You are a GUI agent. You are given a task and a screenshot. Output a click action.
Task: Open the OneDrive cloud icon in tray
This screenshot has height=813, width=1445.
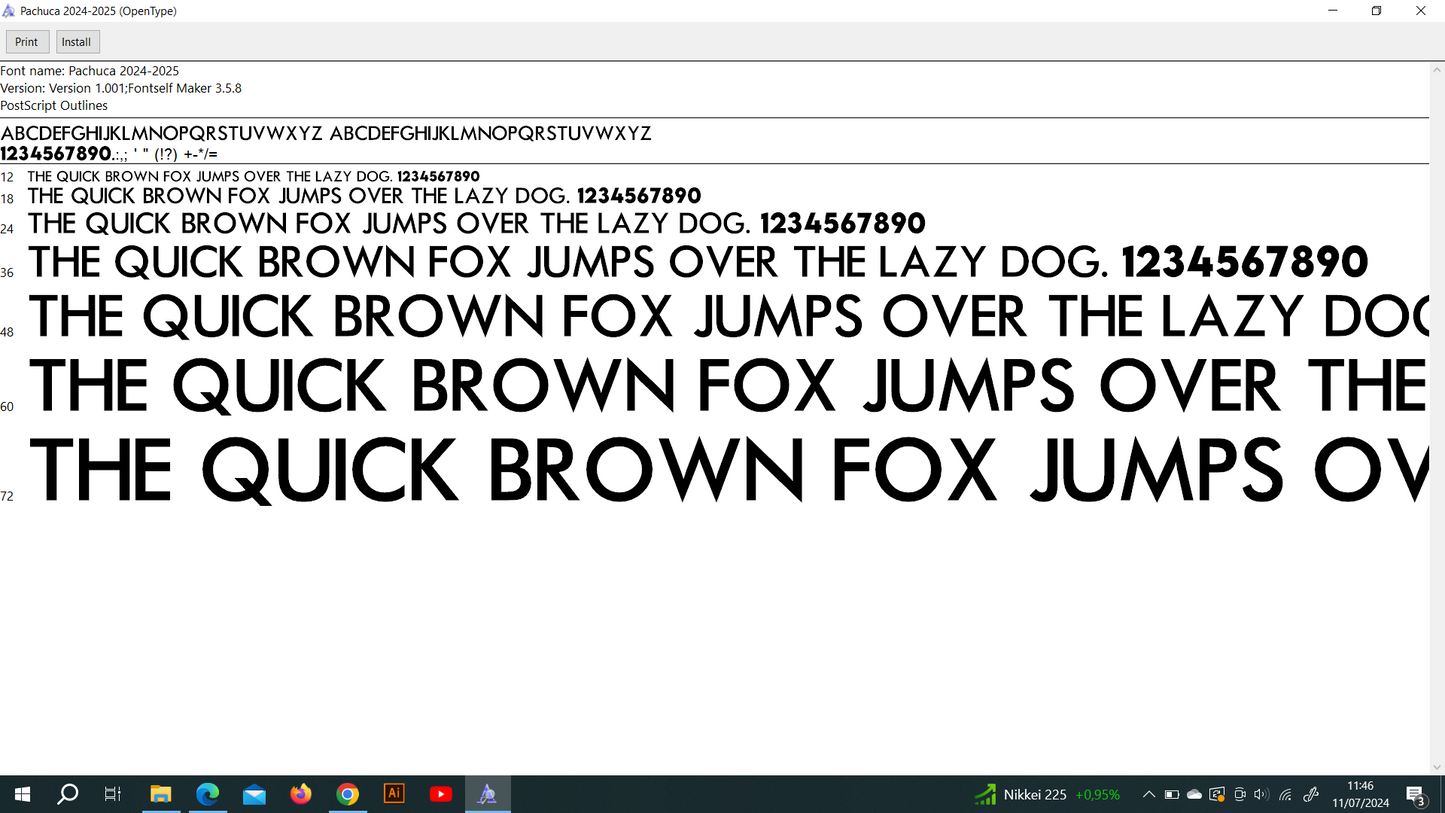pyautogui.click(x=1194, y=795)
